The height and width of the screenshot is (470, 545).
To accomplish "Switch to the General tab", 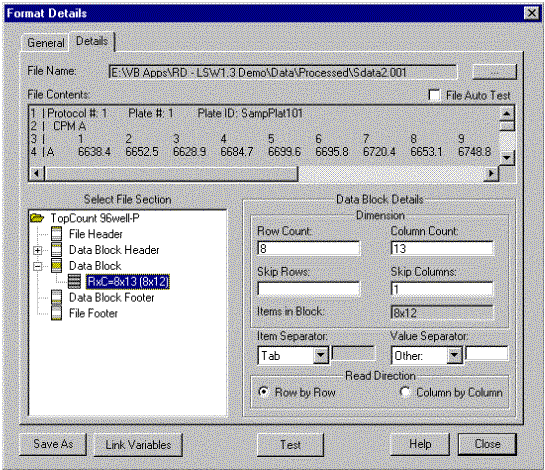I will [46, 43].
